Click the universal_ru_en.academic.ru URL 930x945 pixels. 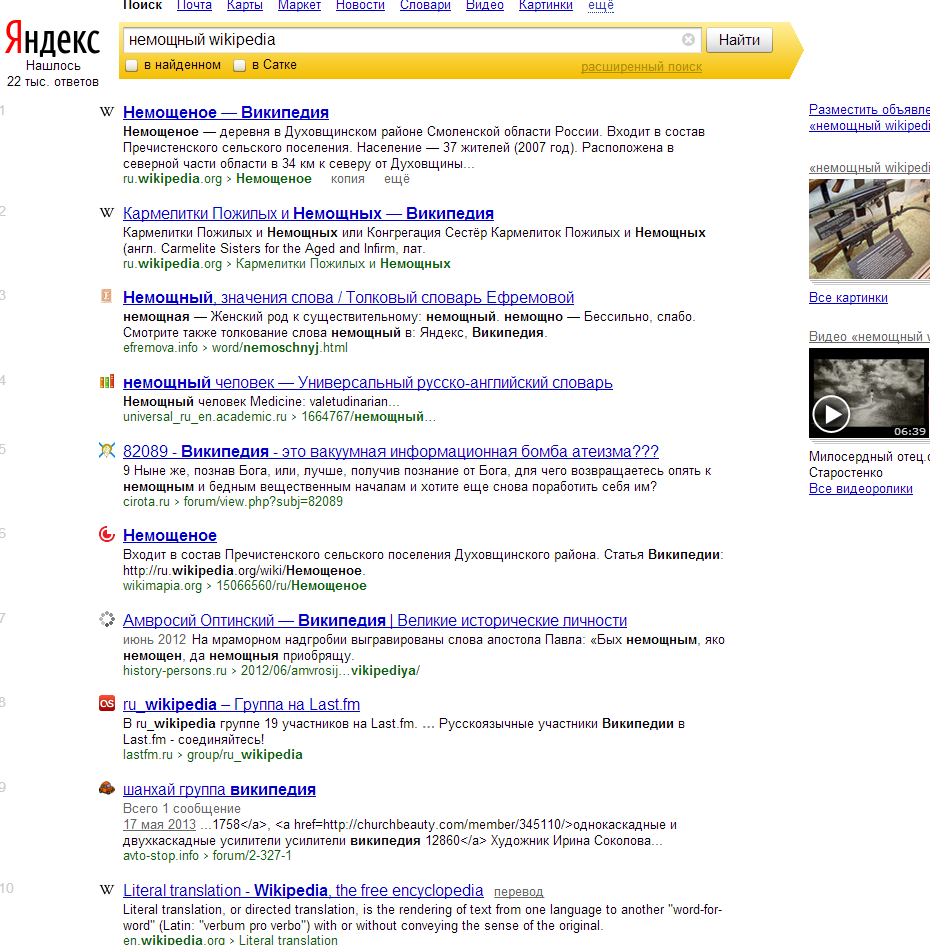point(279,417)
